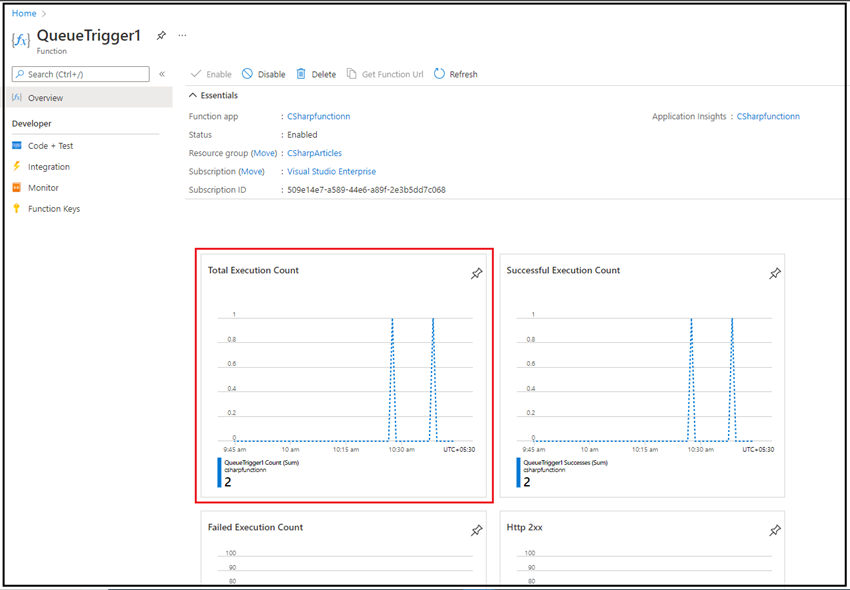Pin the Successful Execution Count chart

(x=775, y=273)
